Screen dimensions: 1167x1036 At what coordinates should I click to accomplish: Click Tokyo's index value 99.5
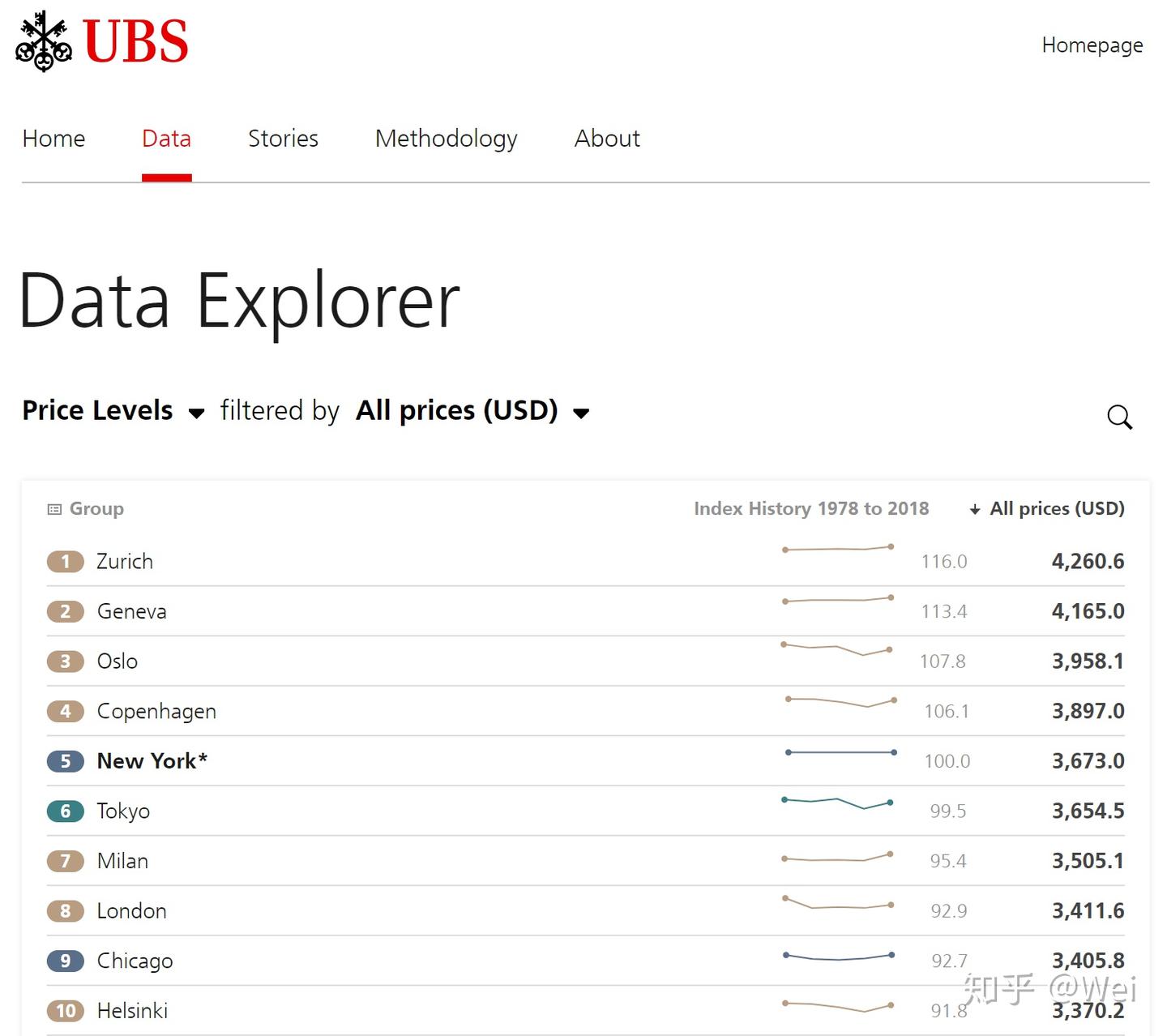(948, 811)
